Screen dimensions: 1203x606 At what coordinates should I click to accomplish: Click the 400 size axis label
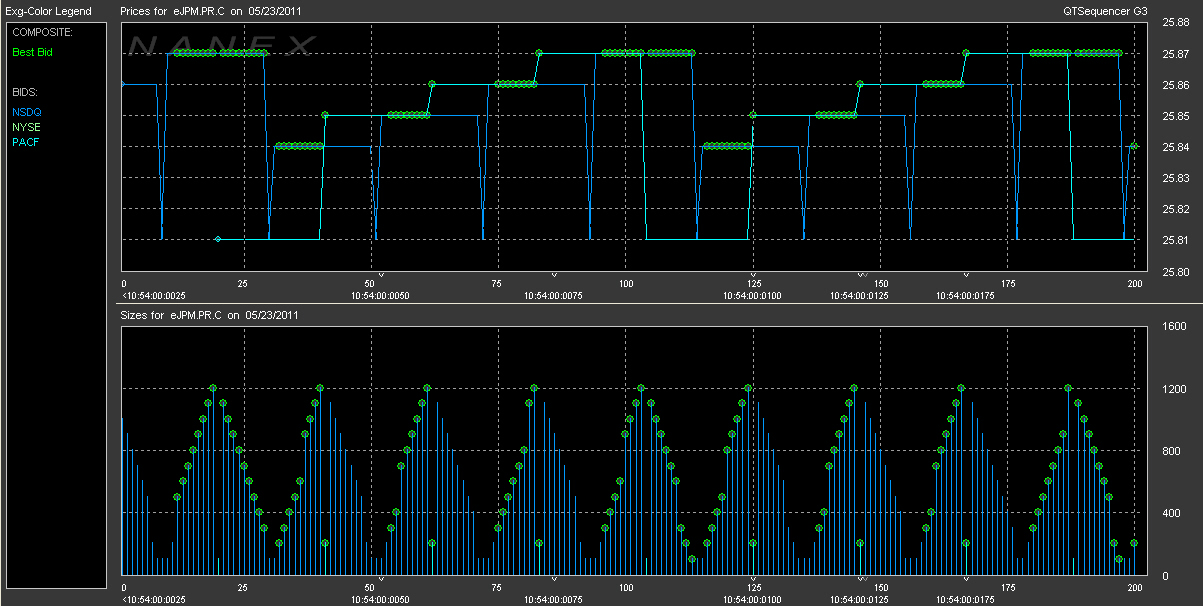click(x=1170, y=514)
